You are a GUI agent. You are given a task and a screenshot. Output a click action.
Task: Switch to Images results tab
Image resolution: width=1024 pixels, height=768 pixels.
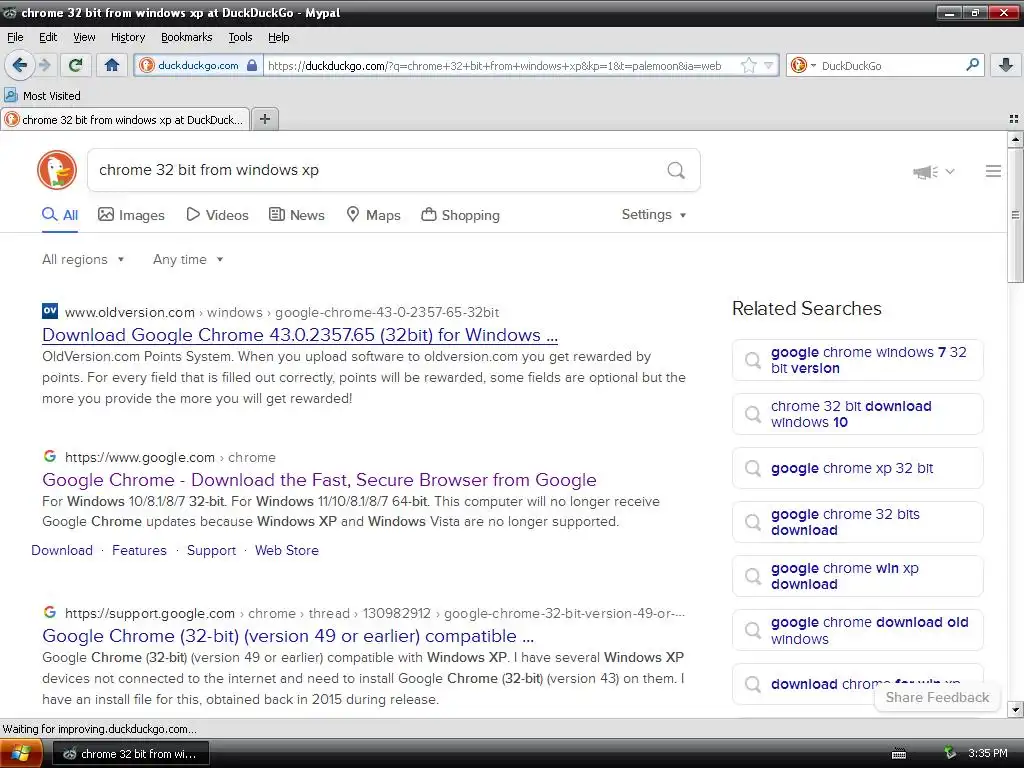[131, 215]
